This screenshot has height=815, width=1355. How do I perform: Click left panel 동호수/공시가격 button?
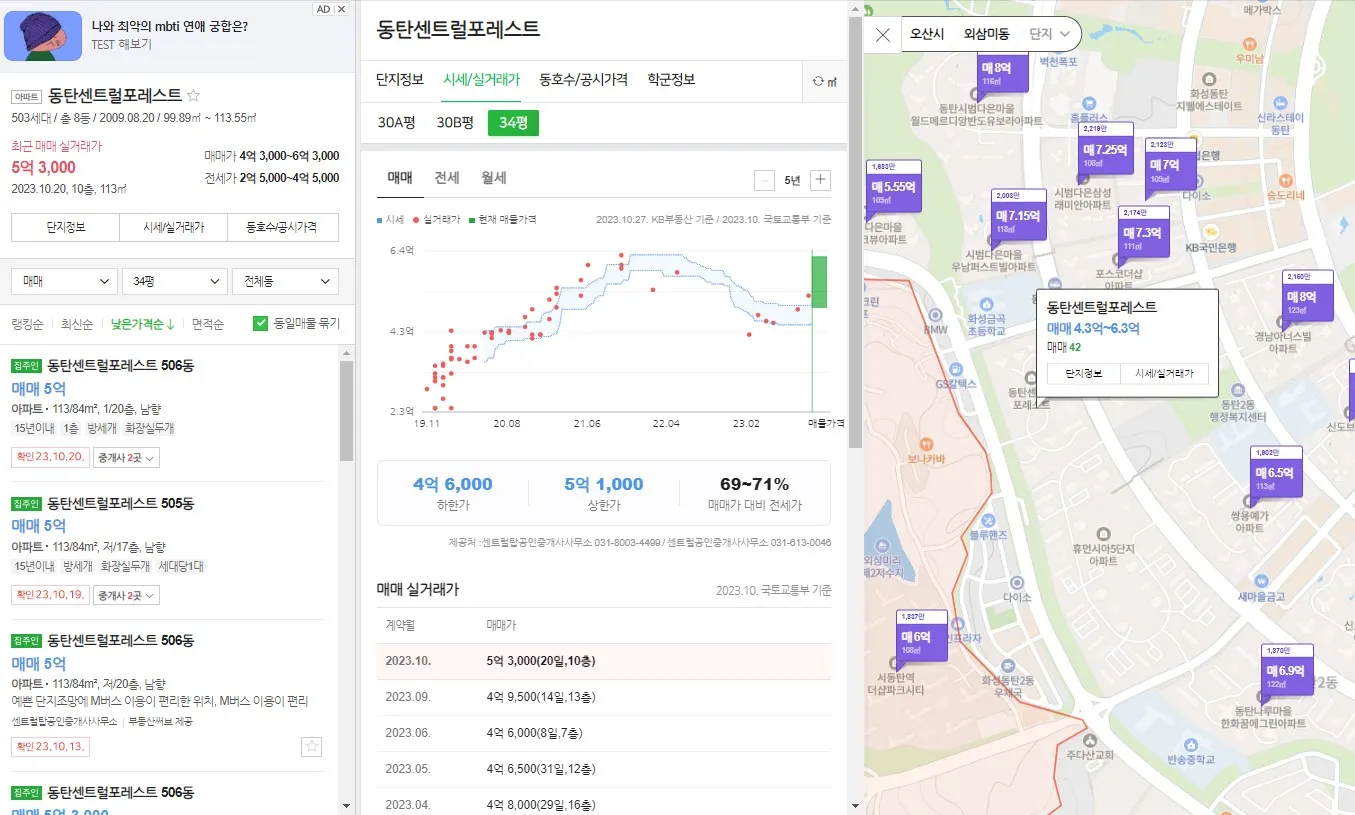(x=284, y=227)
